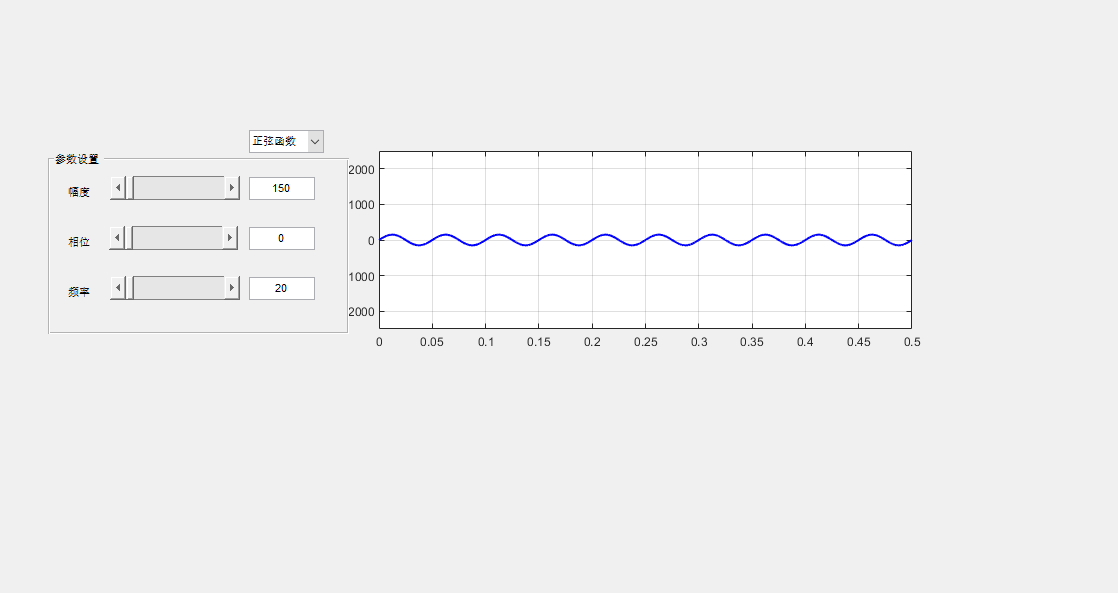
Task: Click the 幅度 slider track
Action: tap(178, 188)
